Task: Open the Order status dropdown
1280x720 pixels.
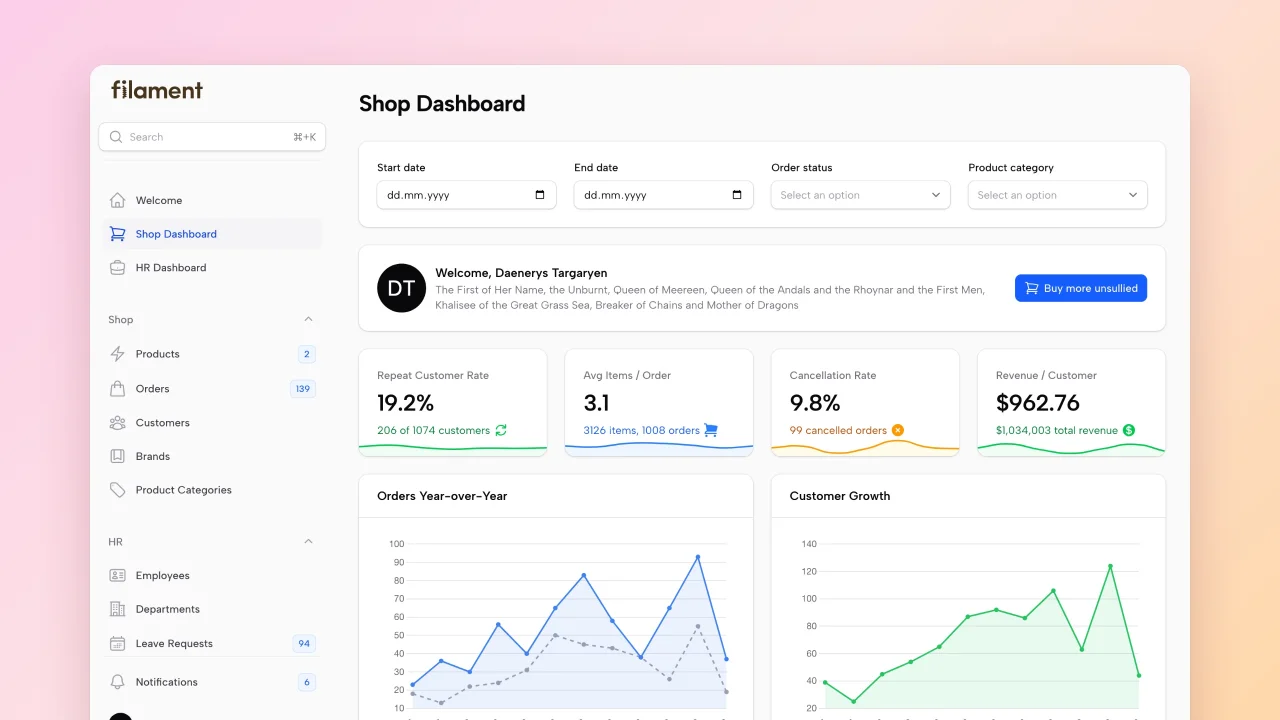Action: pyautogui.click(x=860, y=195)
